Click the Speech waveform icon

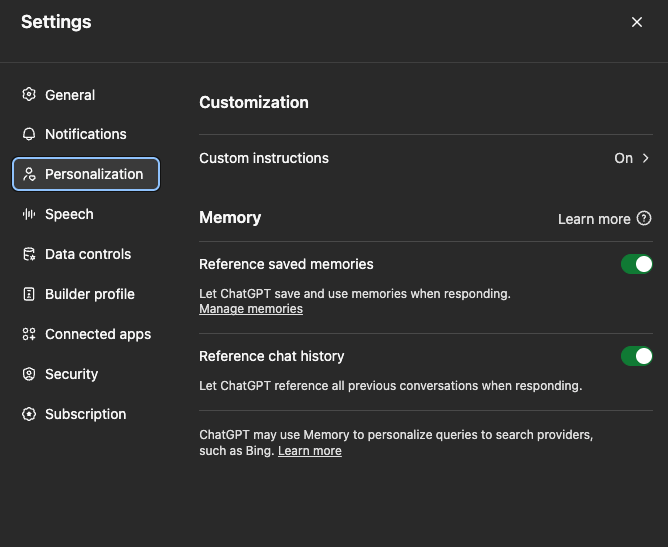[x=29, y=214]
